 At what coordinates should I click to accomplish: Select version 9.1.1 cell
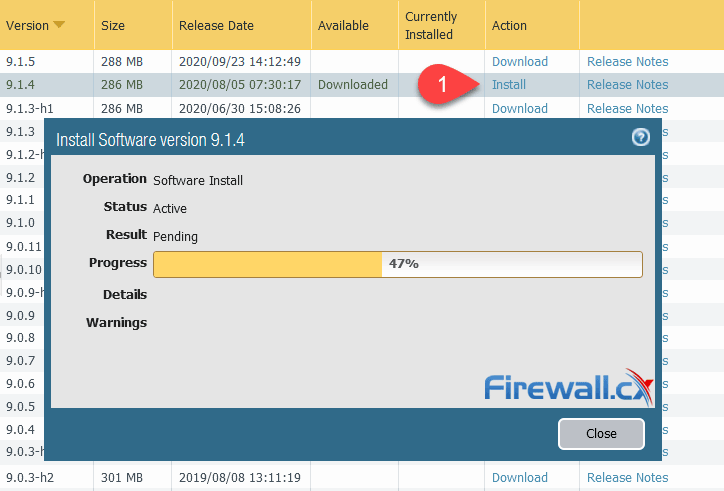(20, 200)
